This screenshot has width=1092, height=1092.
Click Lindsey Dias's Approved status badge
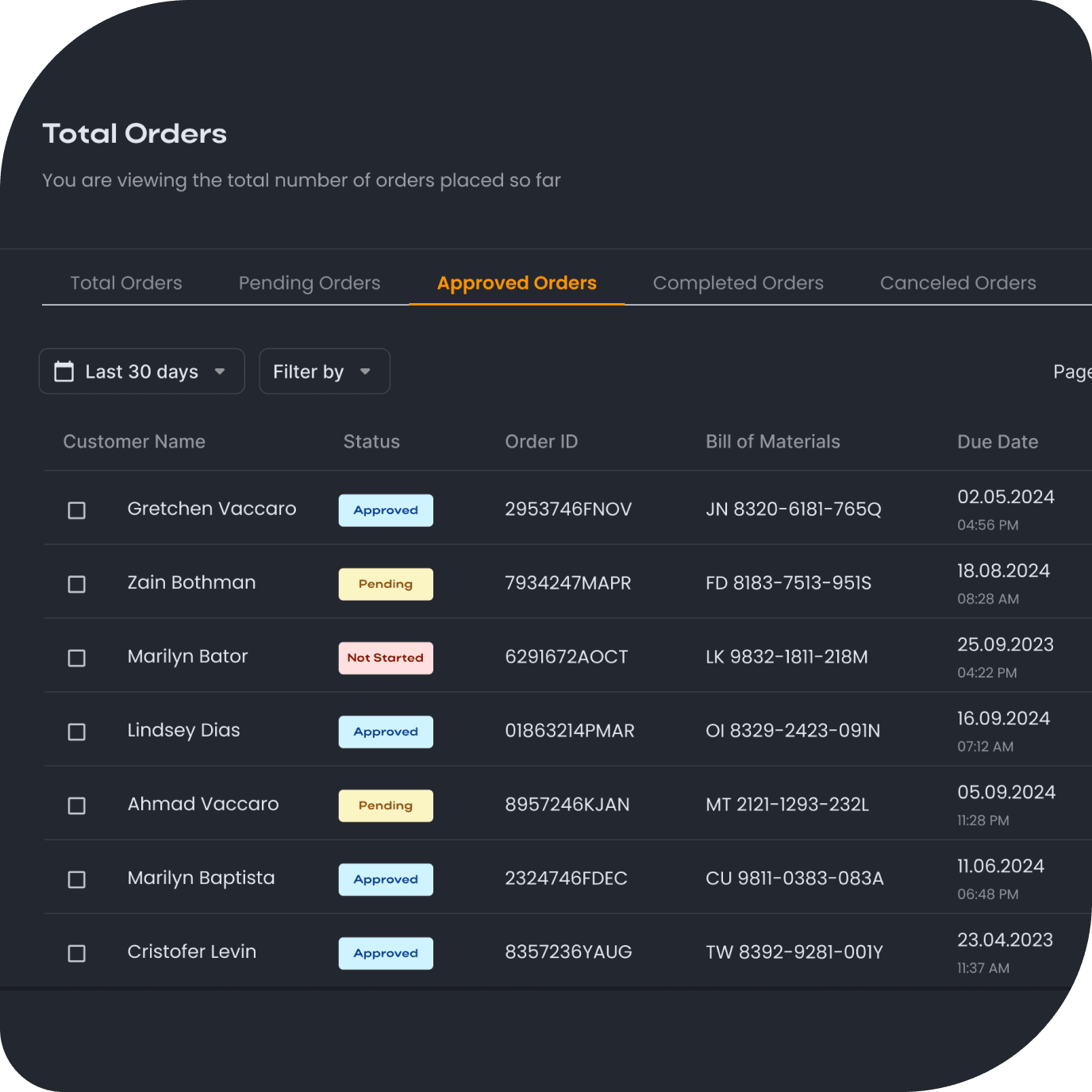coord(386,732)
